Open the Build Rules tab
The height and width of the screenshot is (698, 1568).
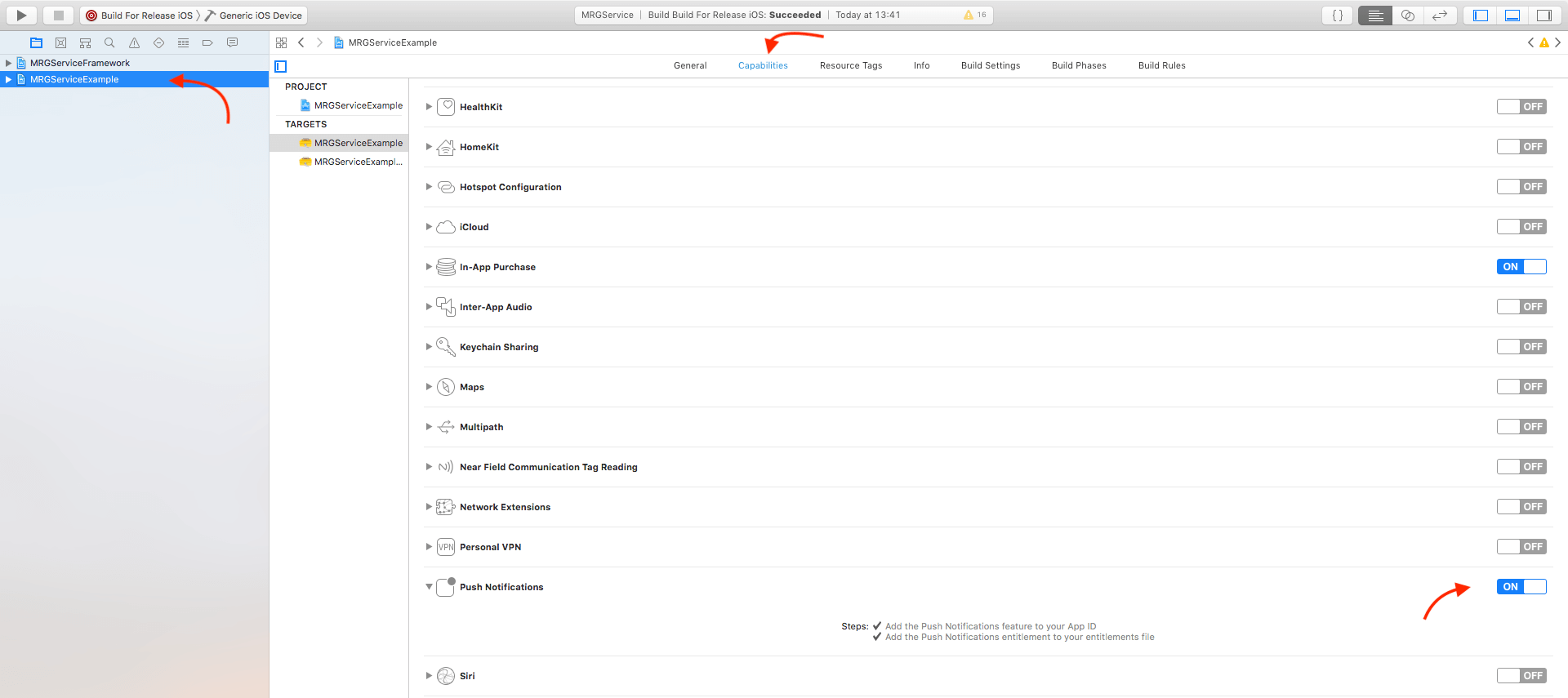pyautogui.click(x=1161, y=65)
